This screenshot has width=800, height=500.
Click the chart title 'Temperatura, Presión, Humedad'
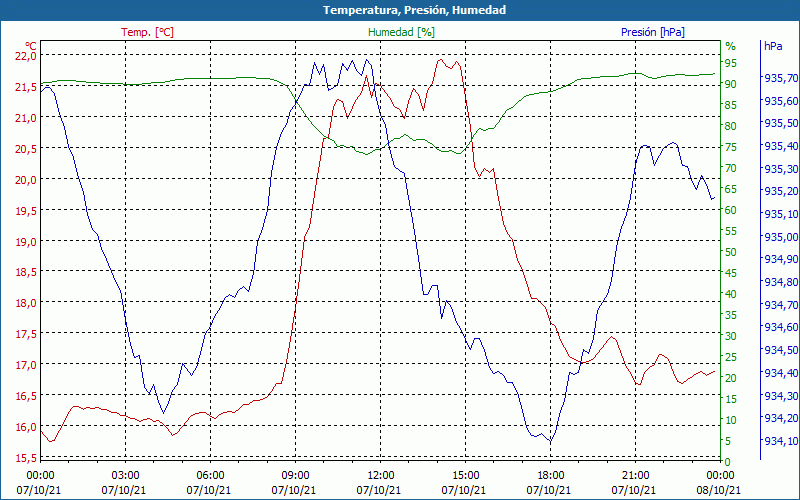point(414,10)
